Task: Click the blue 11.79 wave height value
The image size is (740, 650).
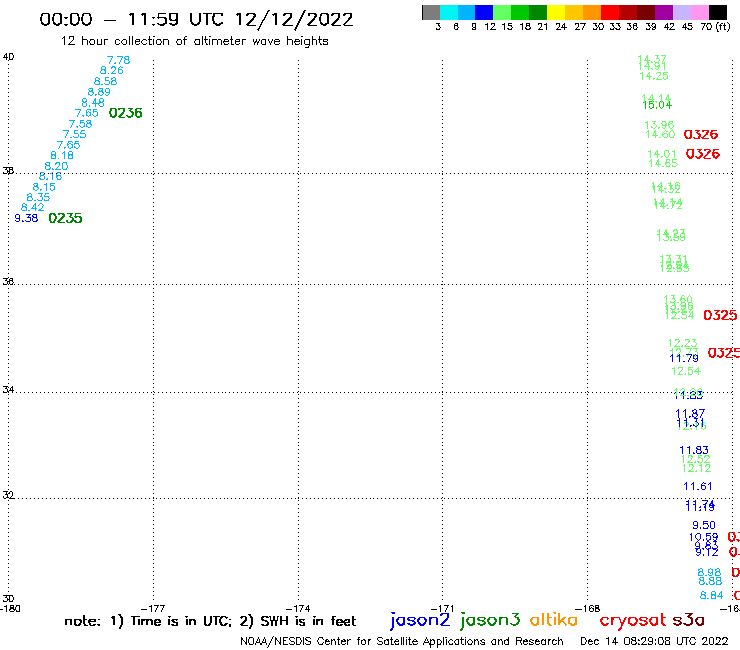Action: pos(684,358)
